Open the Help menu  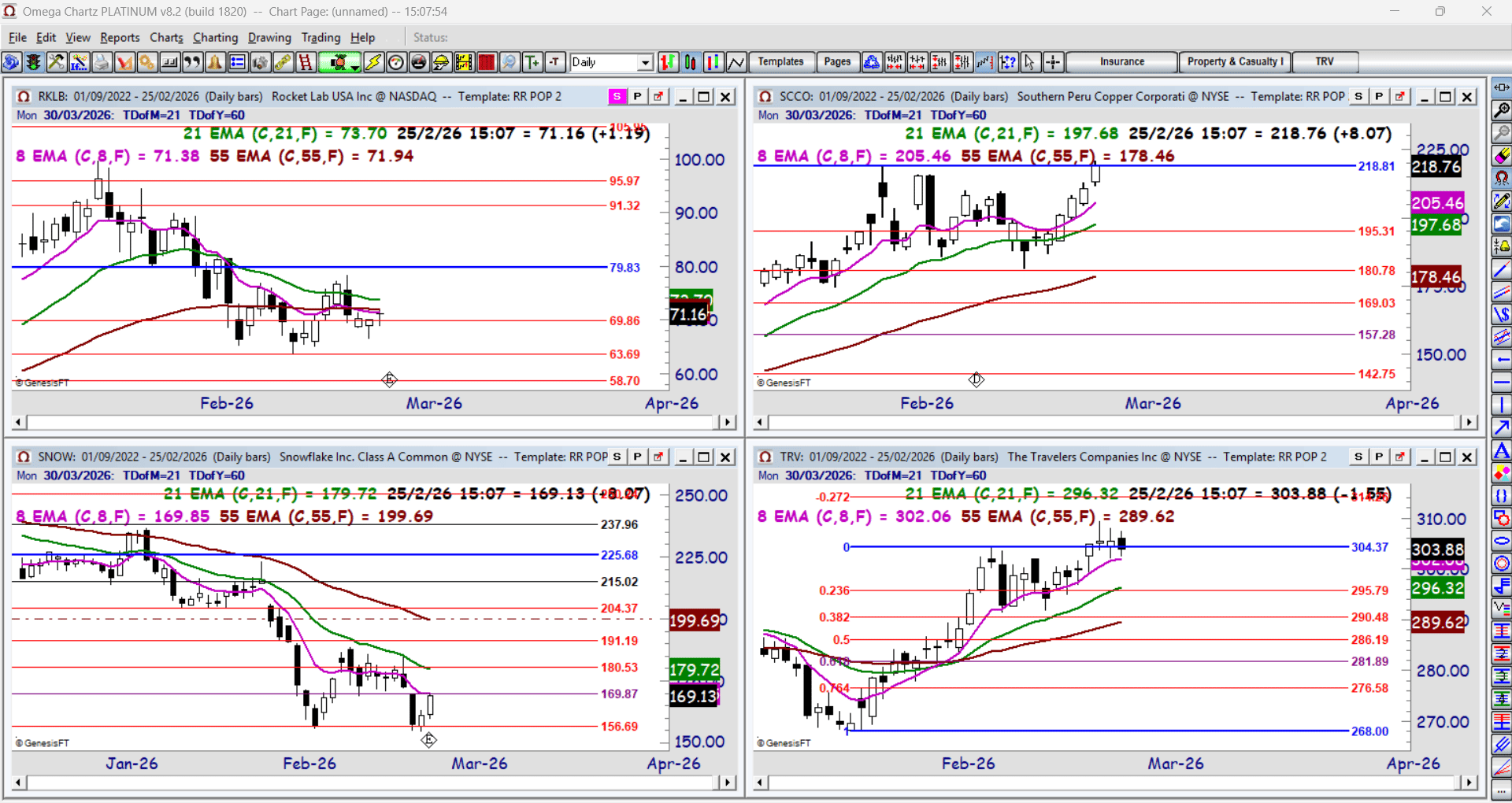[x=363, y=37]
